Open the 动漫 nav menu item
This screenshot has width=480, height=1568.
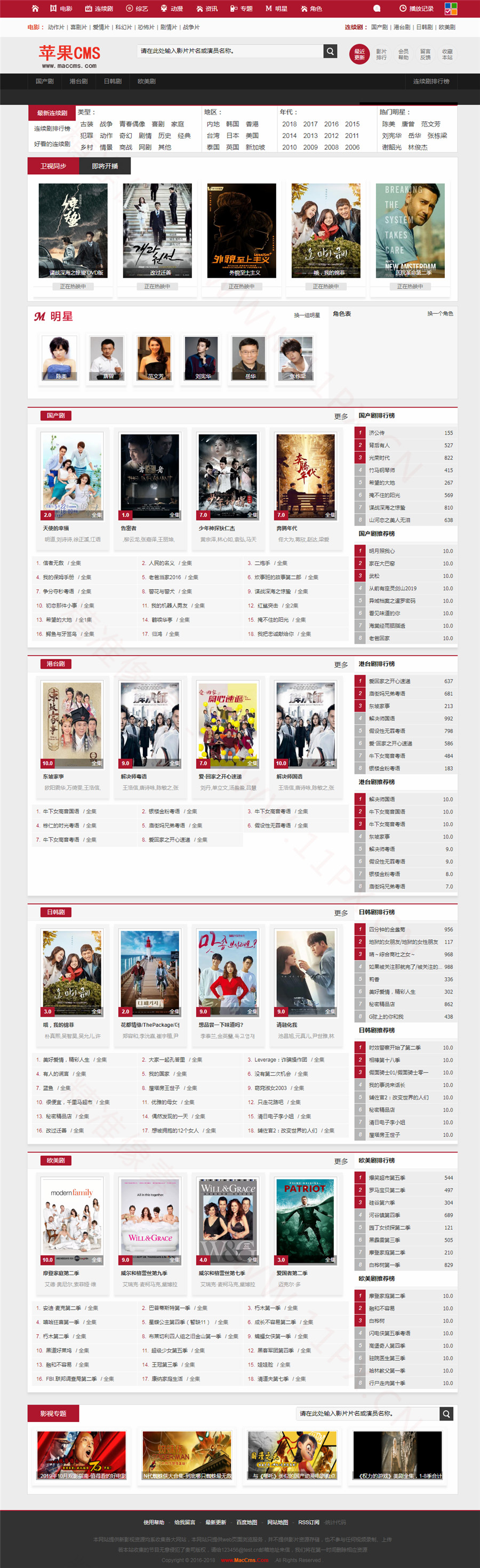pos(171,9)
